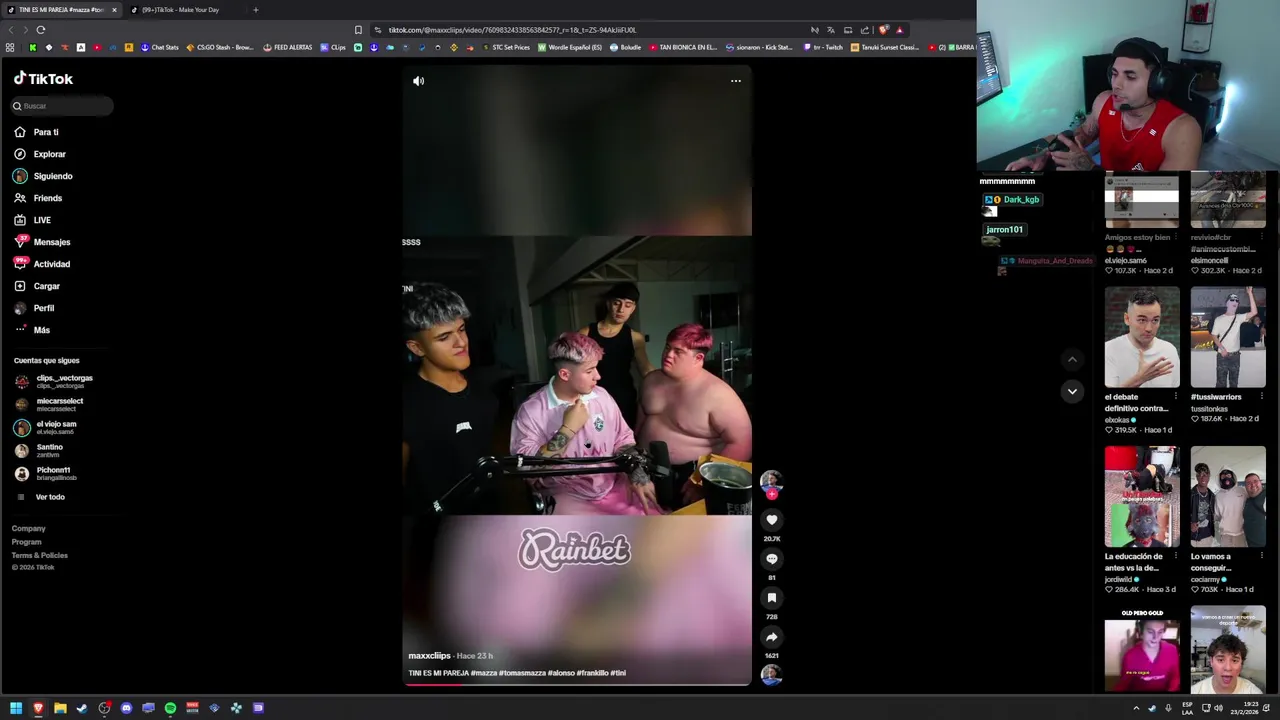Go to next video arrow
This screenshot has height=720, width=1280.
pos(1072,391)
